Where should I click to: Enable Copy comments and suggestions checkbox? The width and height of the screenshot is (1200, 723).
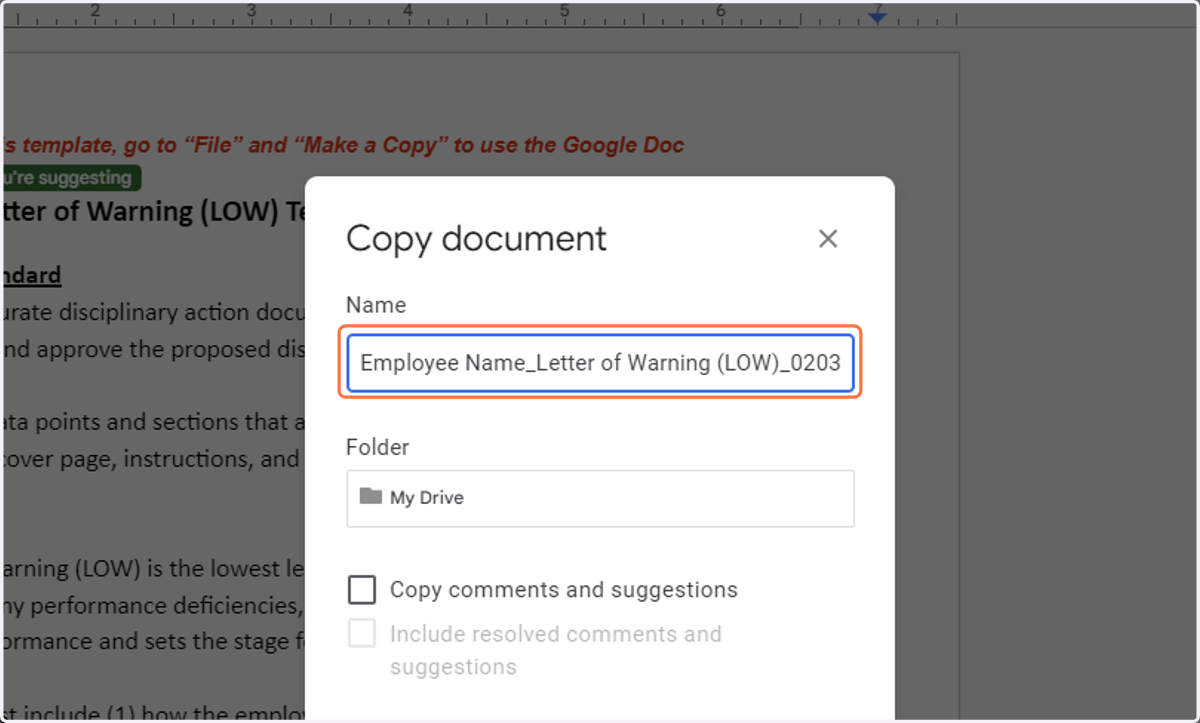click(x=362, y=590)
